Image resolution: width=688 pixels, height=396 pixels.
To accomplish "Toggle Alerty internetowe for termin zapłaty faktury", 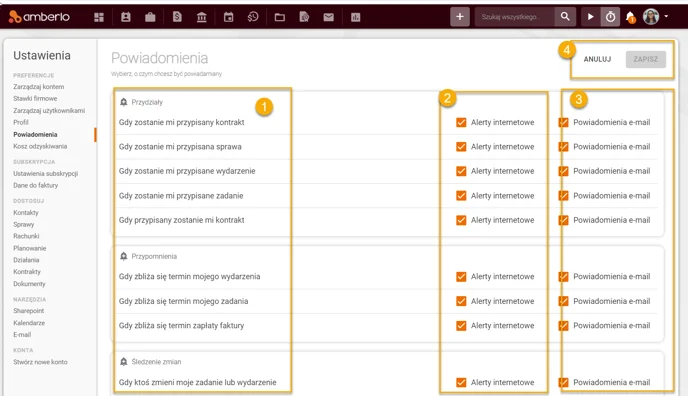I will pyautogui.click(x=461, y=326).
